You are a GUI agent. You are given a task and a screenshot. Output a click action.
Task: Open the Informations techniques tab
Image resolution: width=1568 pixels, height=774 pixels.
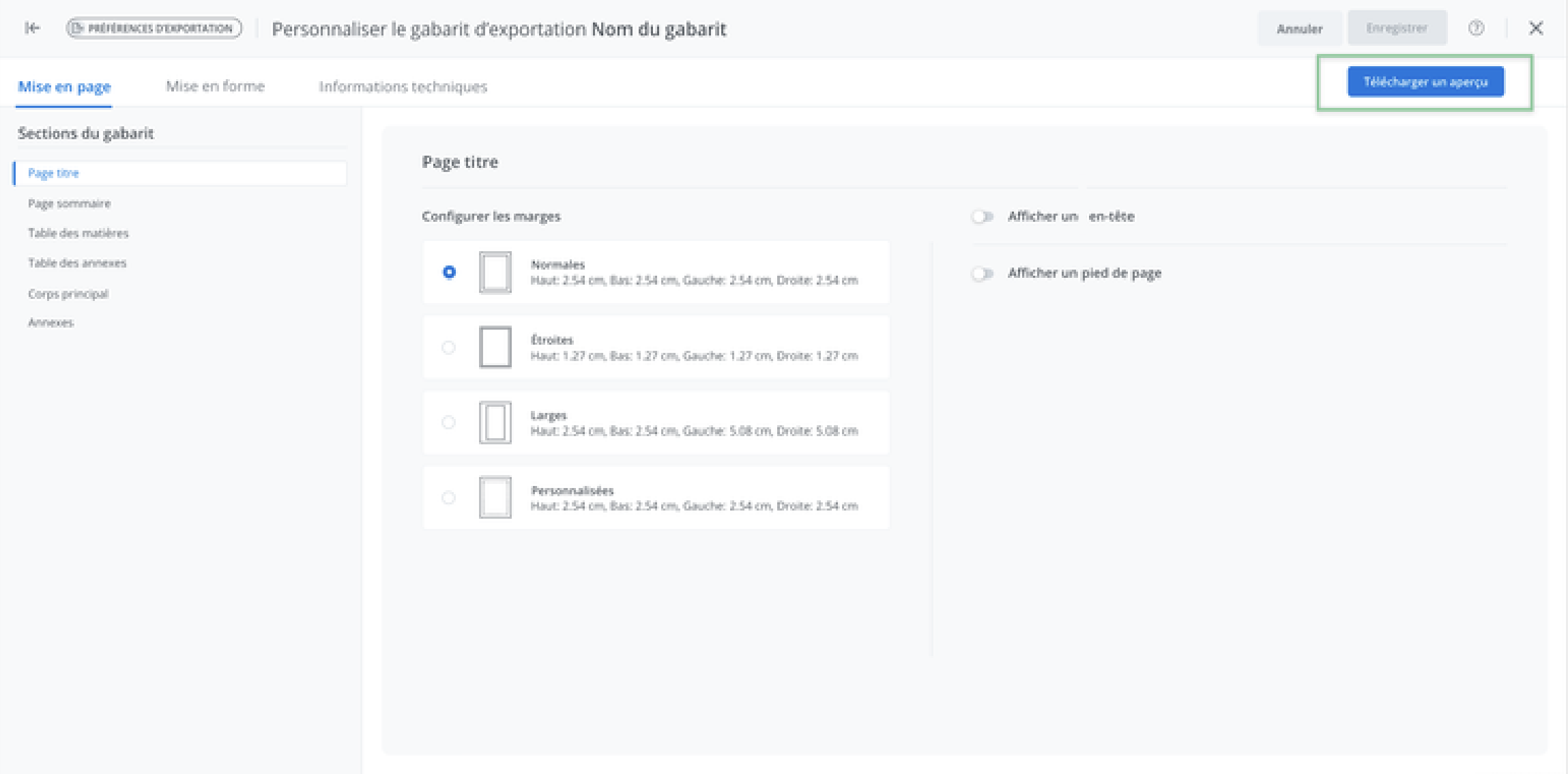coord(403,87)
